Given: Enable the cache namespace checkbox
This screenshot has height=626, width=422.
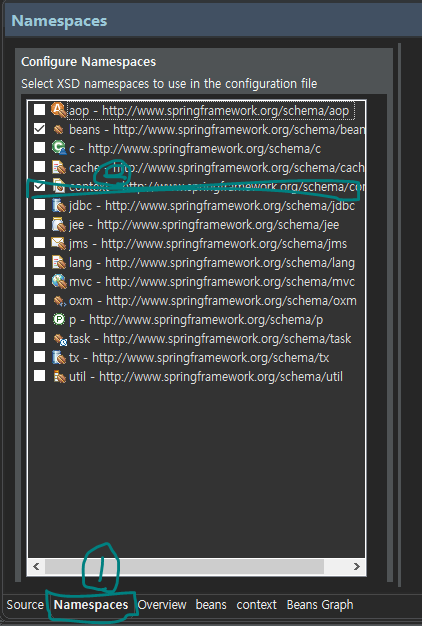Looking at the screenshot, I should (39, 166).
